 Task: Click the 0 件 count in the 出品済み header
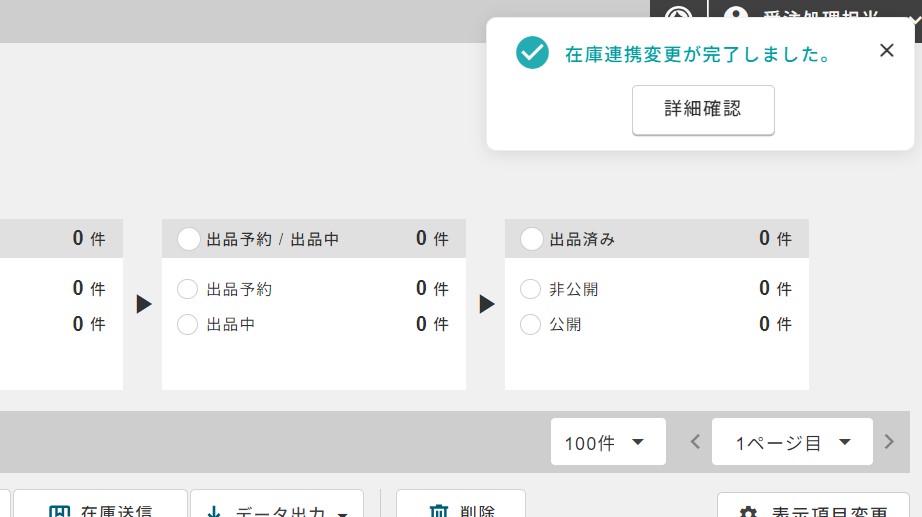776,238
